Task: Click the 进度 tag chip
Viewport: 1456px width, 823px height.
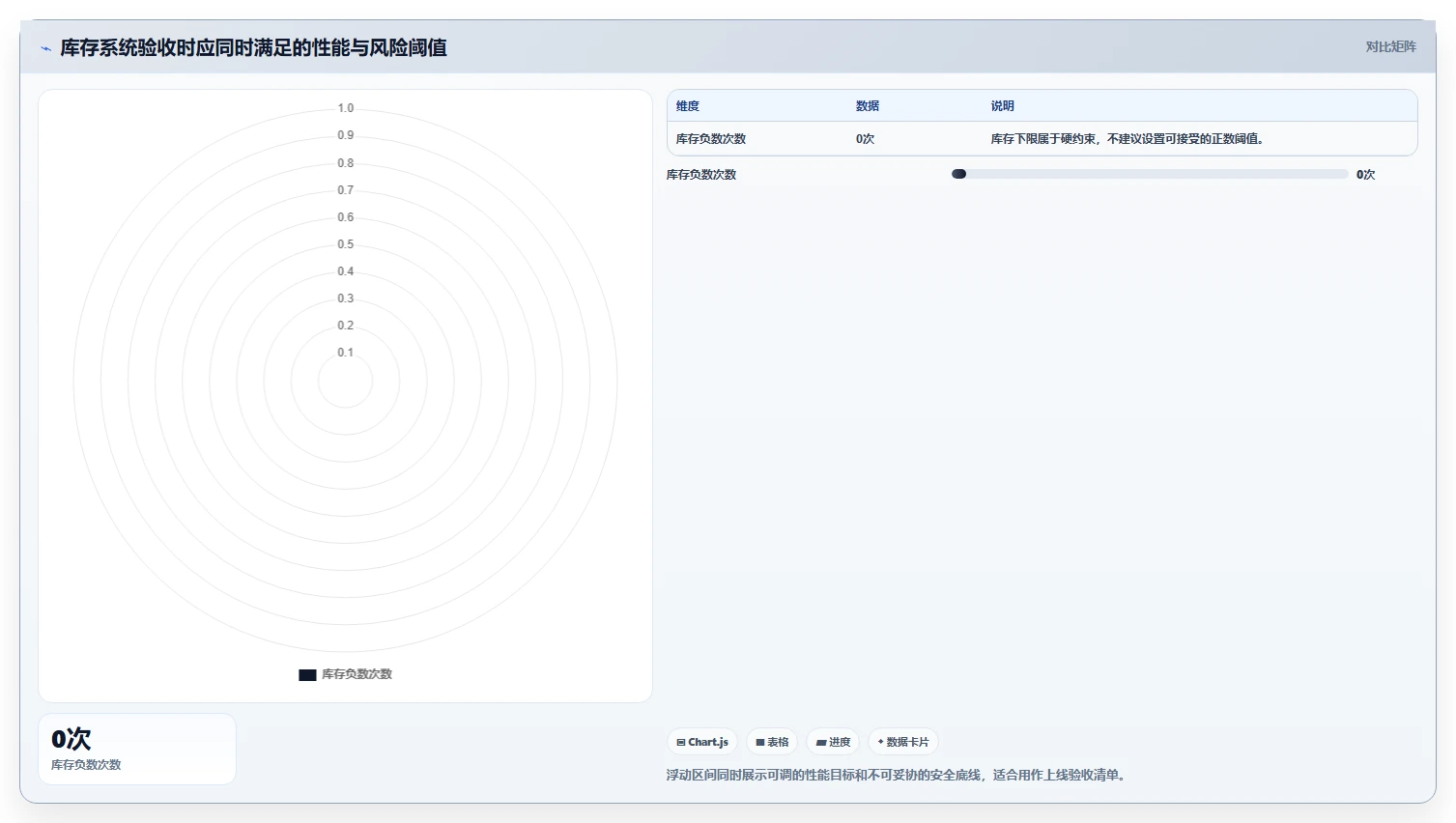Action: click(833, 742)
